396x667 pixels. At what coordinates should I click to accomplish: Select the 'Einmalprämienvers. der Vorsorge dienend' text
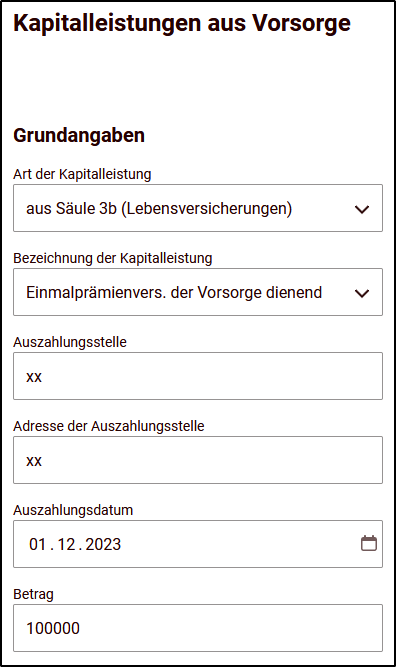tap(174, 292)
